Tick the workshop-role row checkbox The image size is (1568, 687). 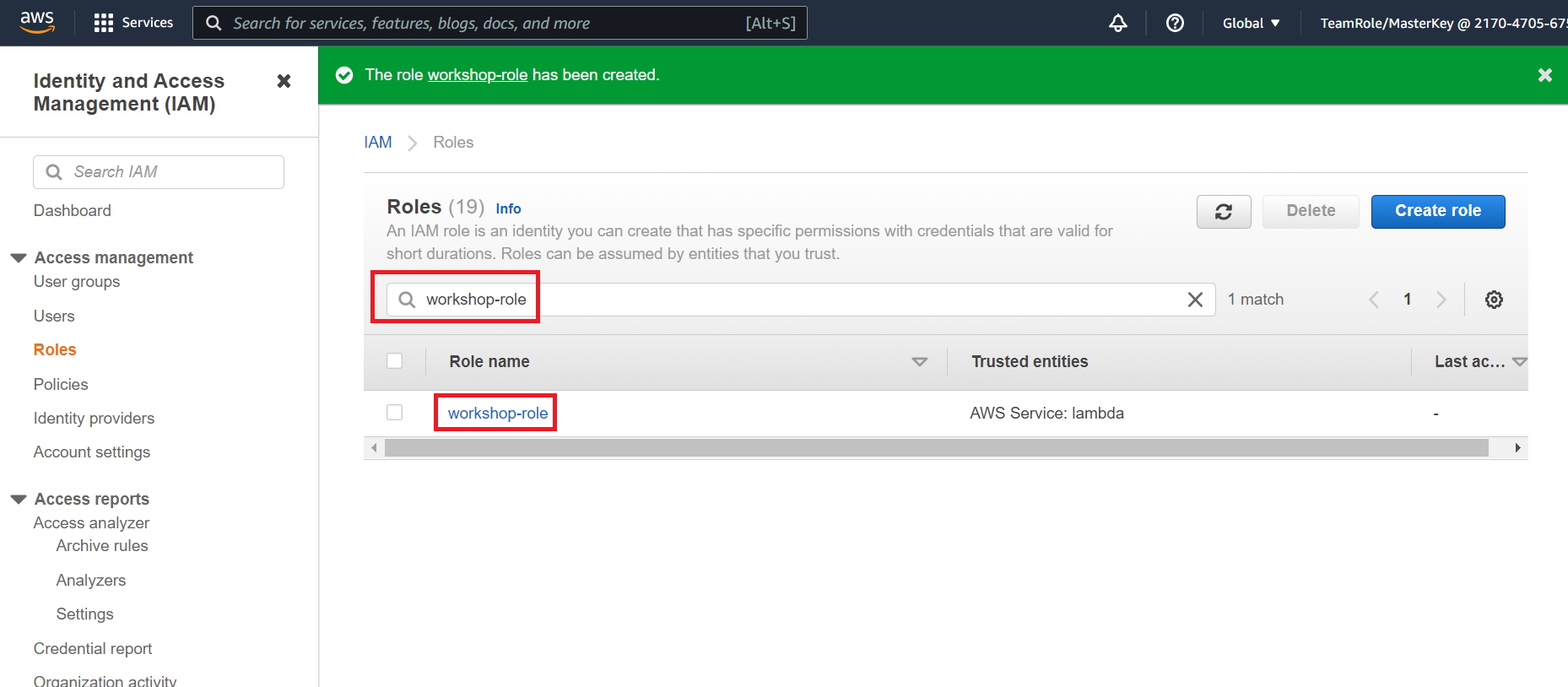pyautogui.click(x=394, y=413)
